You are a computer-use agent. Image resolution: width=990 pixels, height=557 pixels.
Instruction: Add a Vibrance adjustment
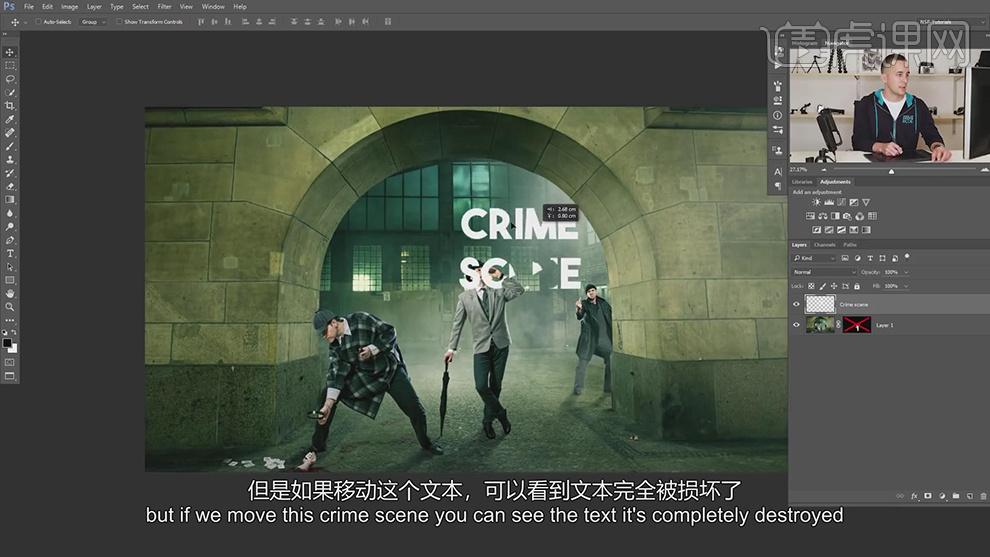click(866, 202)
